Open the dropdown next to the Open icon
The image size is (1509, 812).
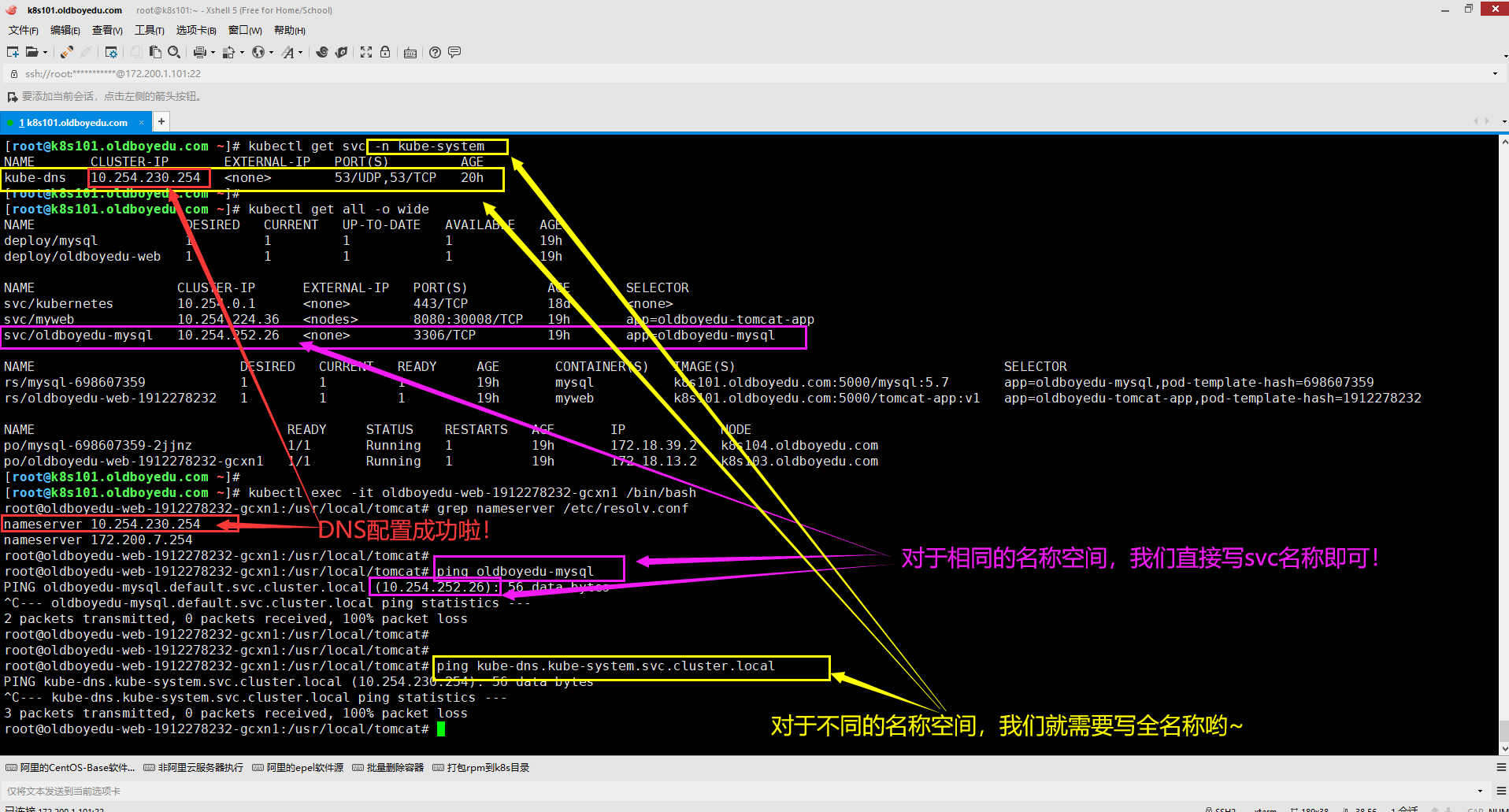point(45,52)
